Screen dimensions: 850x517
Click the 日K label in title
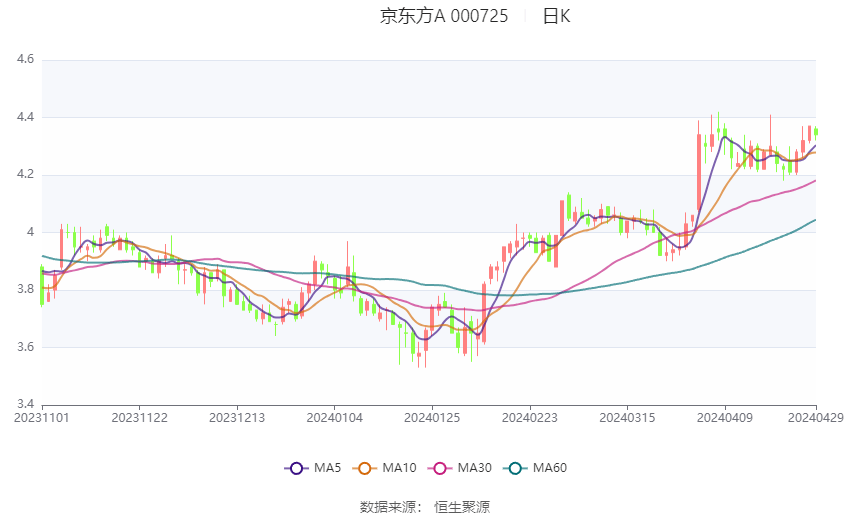point(556,16)
